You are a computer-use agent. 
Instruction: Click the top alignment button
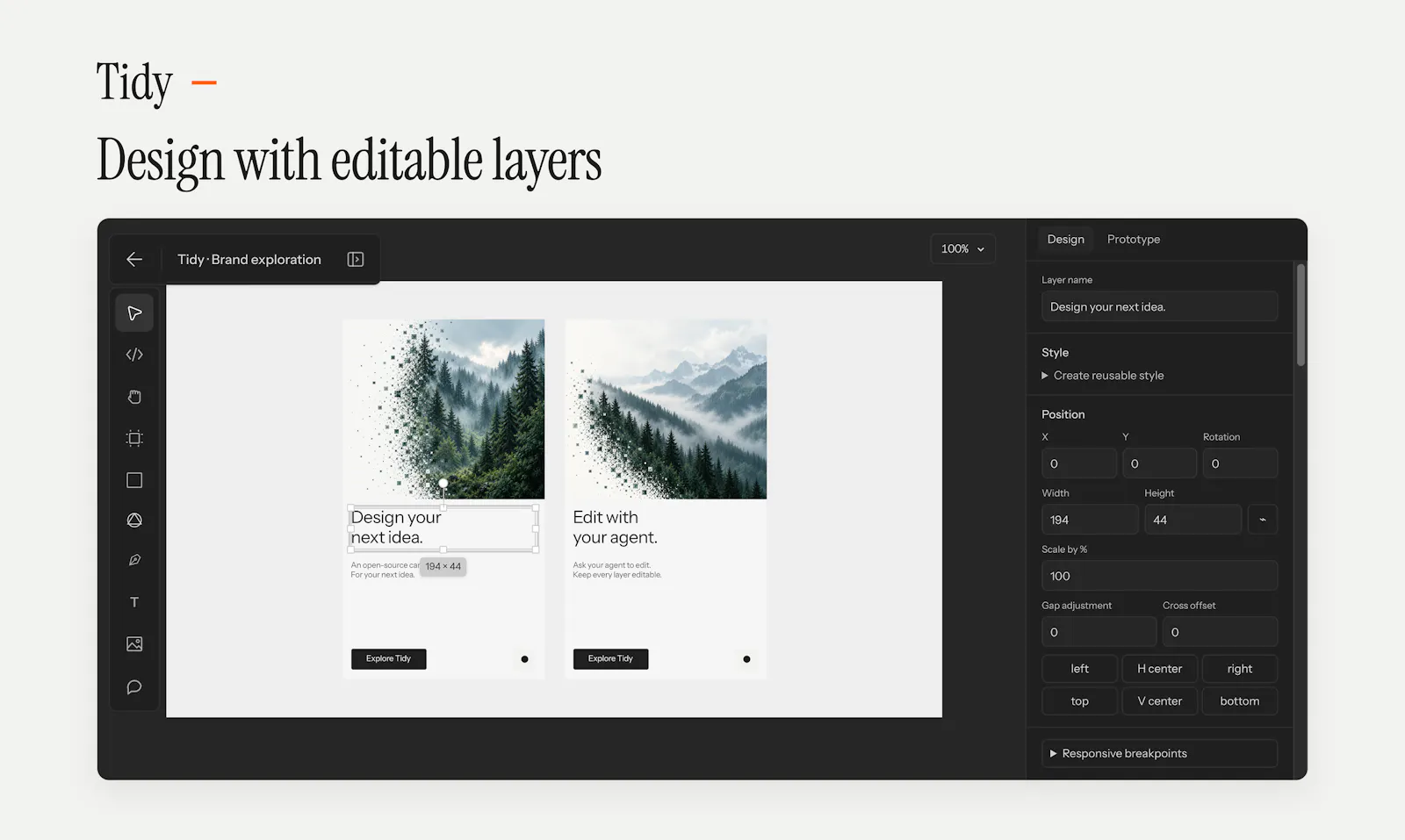click(x=1079, y=701)
